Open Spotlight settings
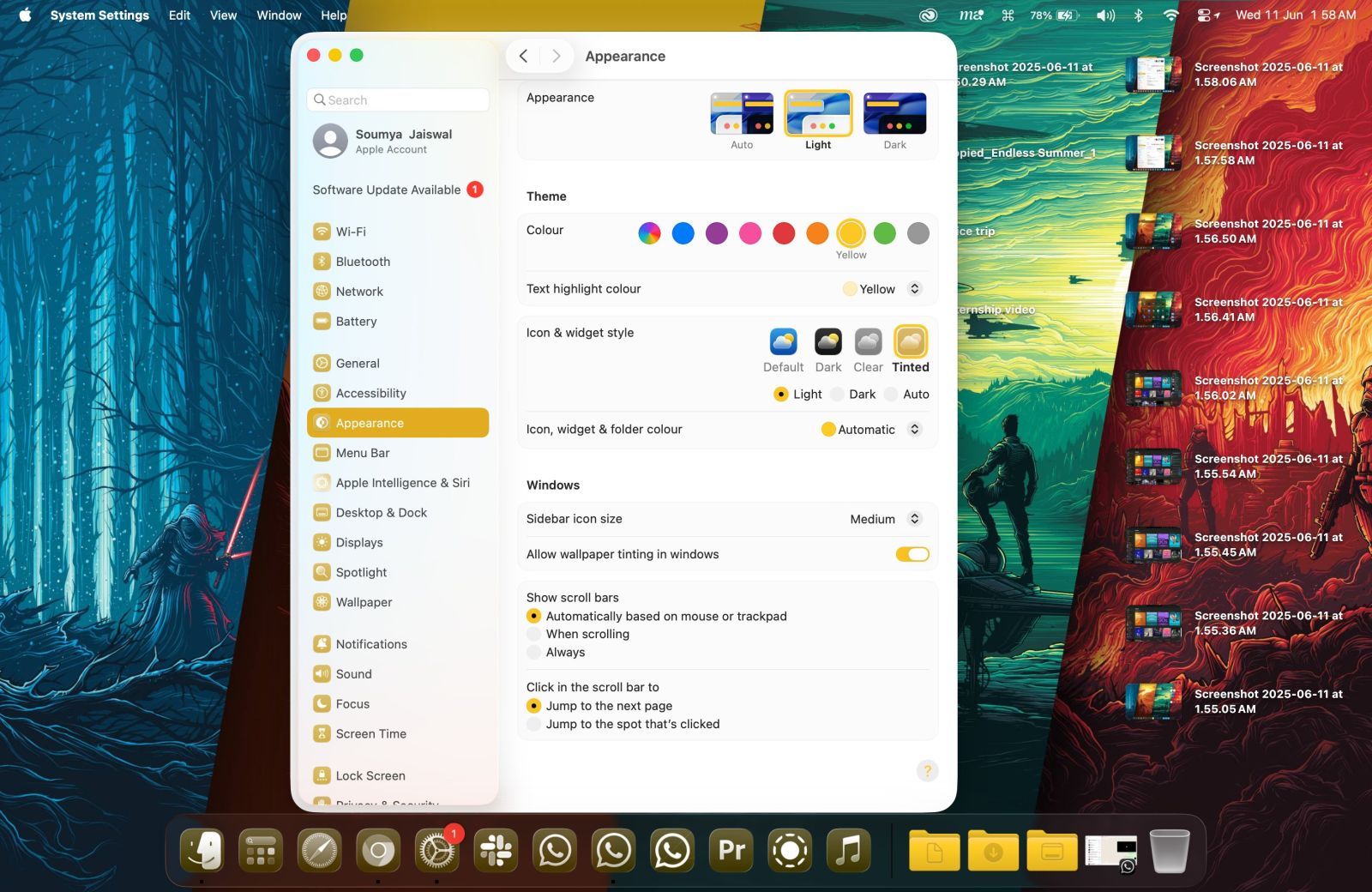This screenshot has width=1372, height=892. 398,573
